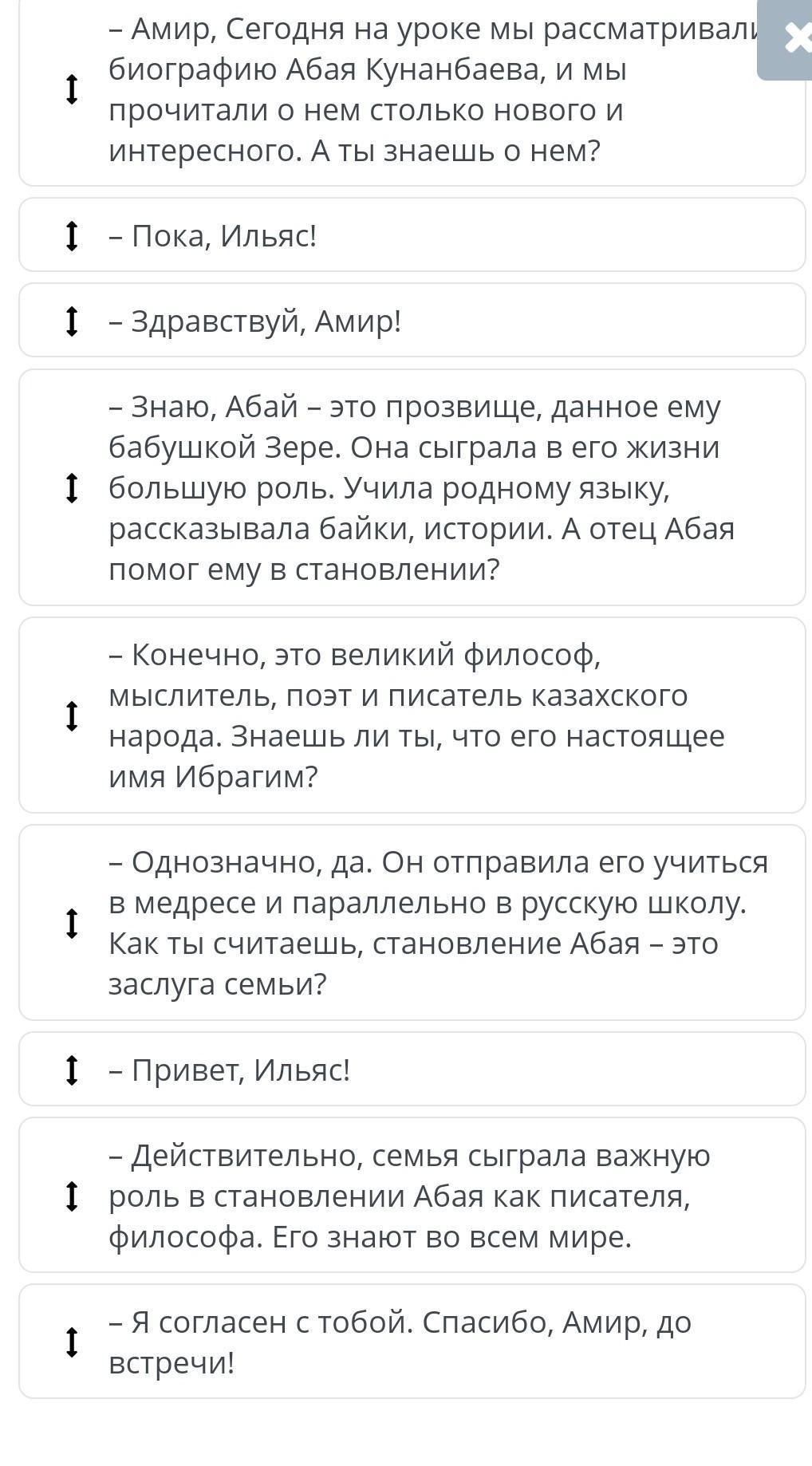Select the card mentioning имя Ибрагим
The image size is (812, 1466).
(x=412, y=715)
